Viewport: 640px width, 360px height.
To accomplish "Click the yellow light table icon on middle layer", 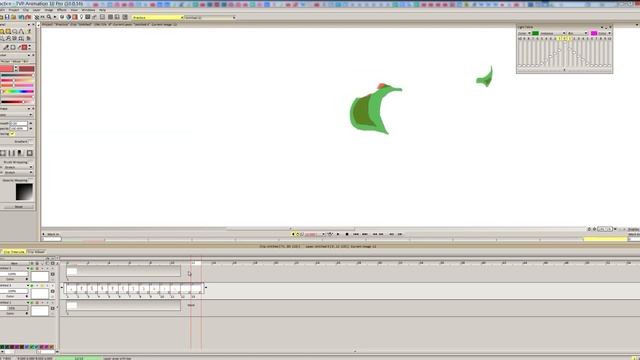I will (42, 286).
